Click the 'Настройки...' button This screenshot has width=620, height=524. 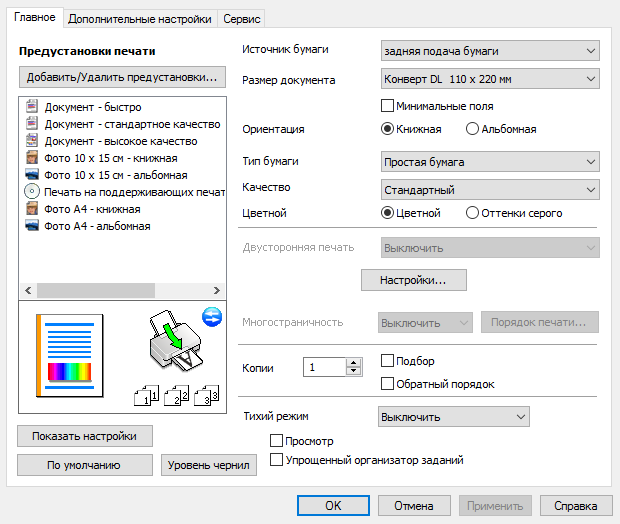[414, 280]
